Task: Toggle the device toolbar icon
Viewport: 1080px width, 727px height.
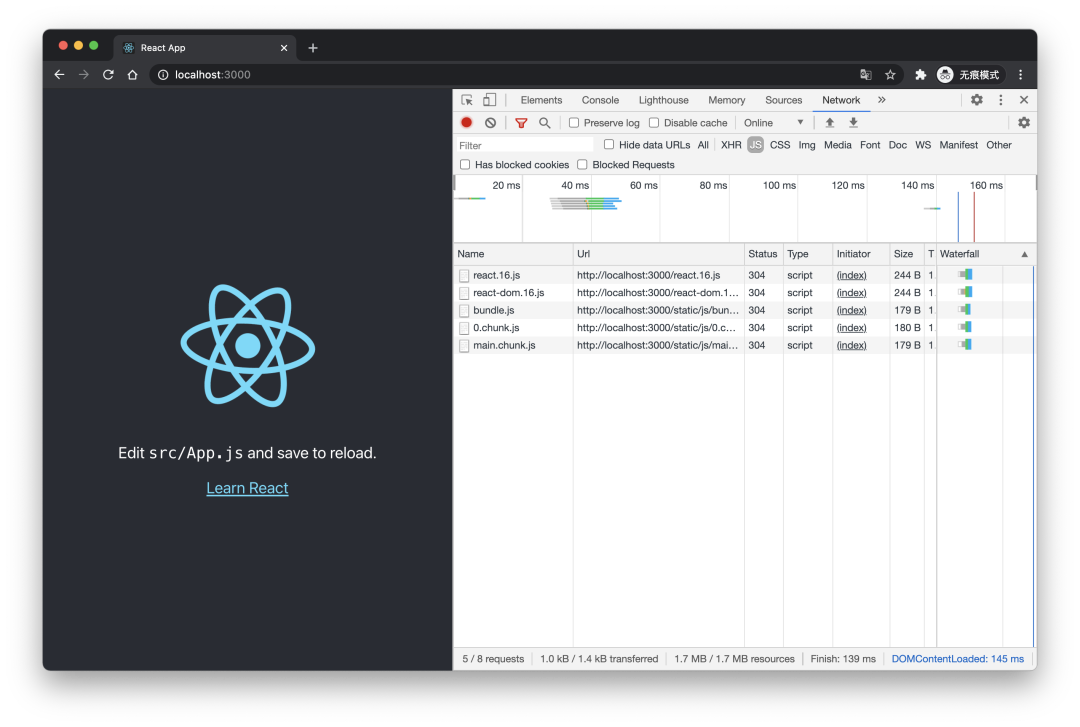Action: pos(489,100)
